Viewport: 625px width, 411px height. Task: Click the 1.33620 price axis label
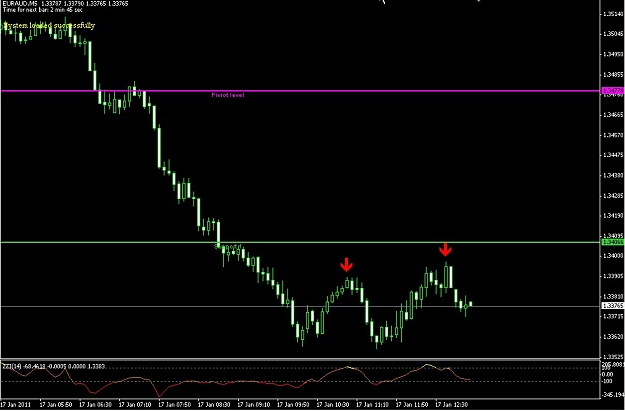[x=613, y=337]
